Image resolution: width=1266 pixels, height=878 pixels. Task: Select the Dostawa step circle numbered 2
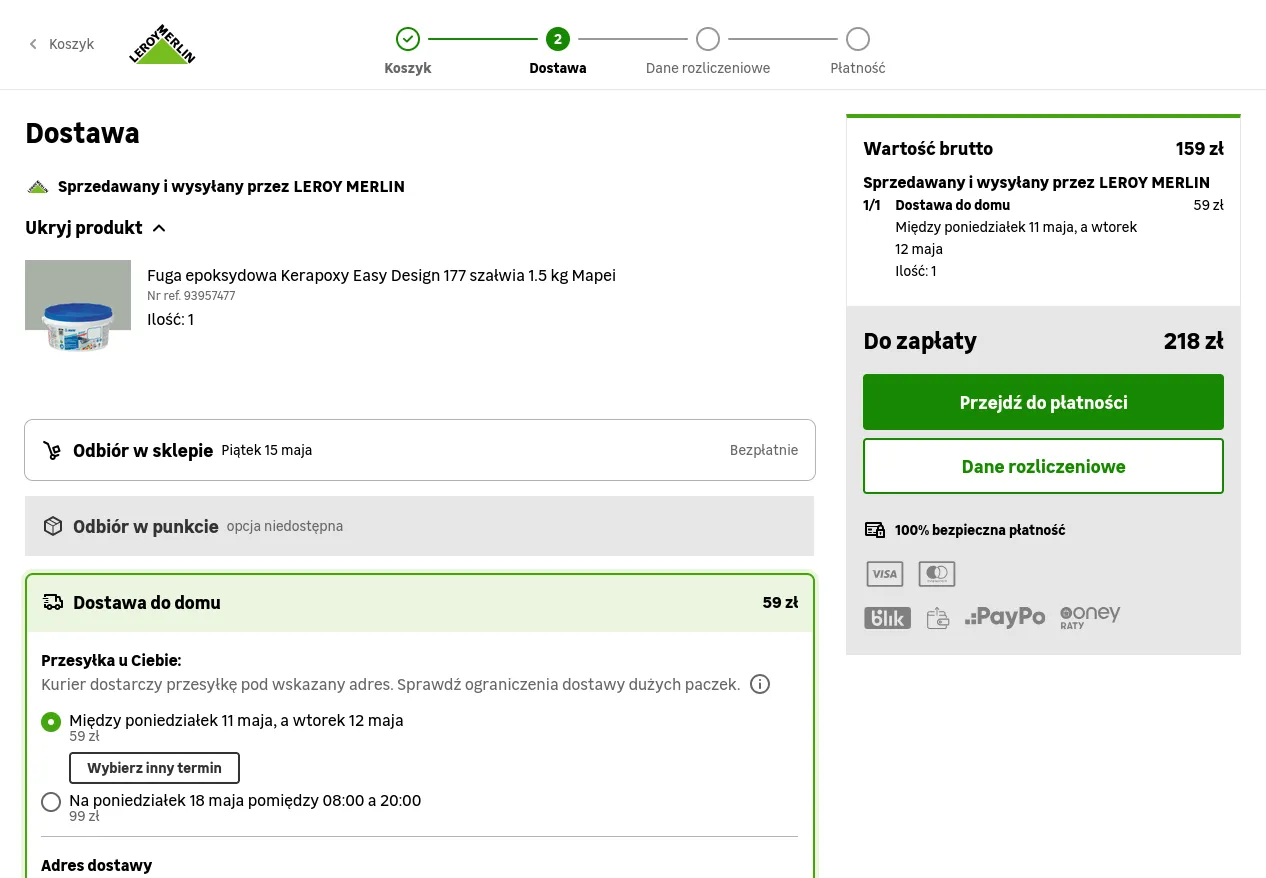558,39
